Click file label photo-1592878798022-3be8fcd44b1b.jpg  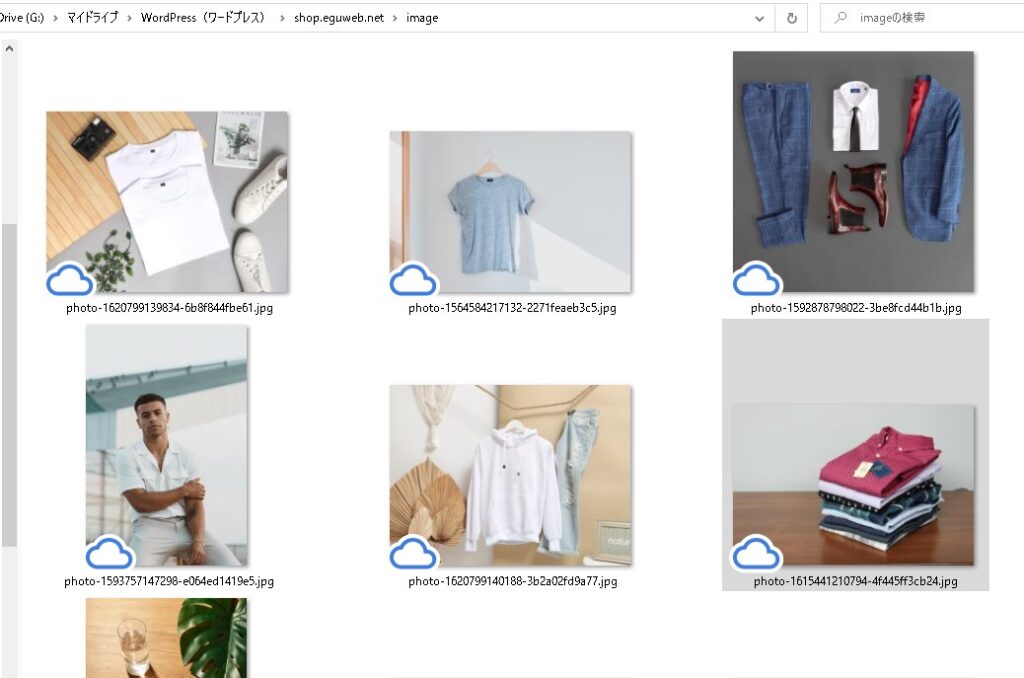(856, 308)
